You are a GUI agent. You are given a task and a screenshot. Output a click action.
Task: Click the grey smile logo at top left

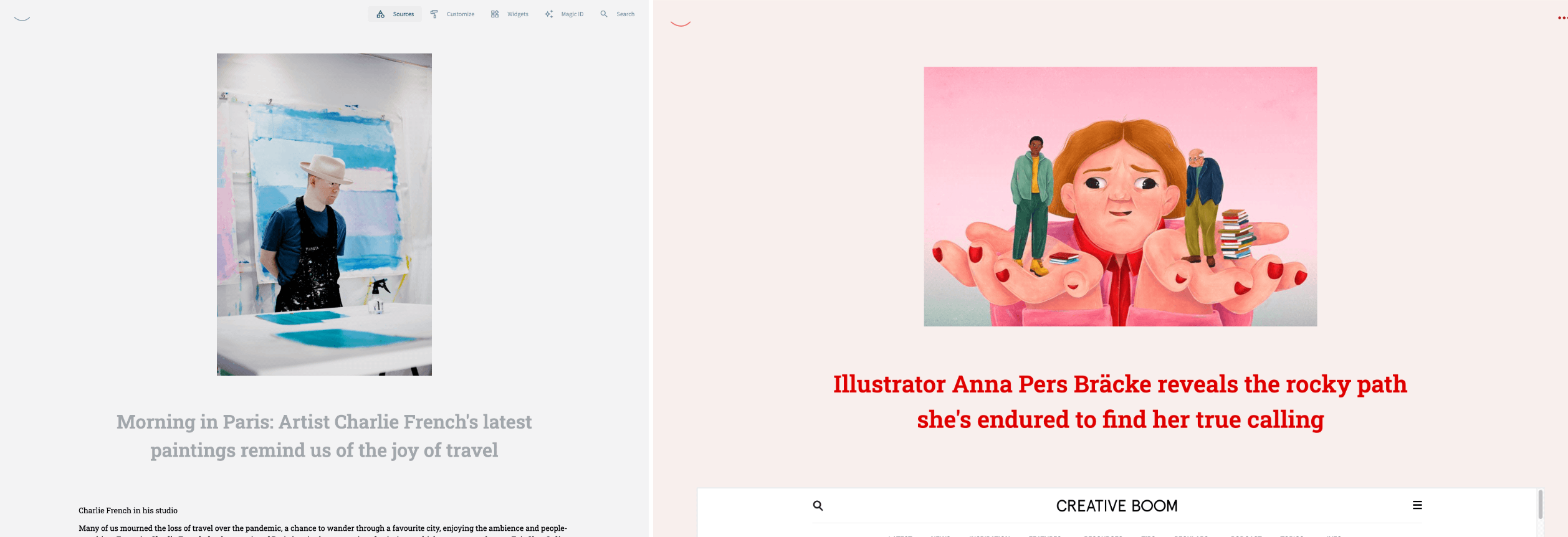coord(22,19)
